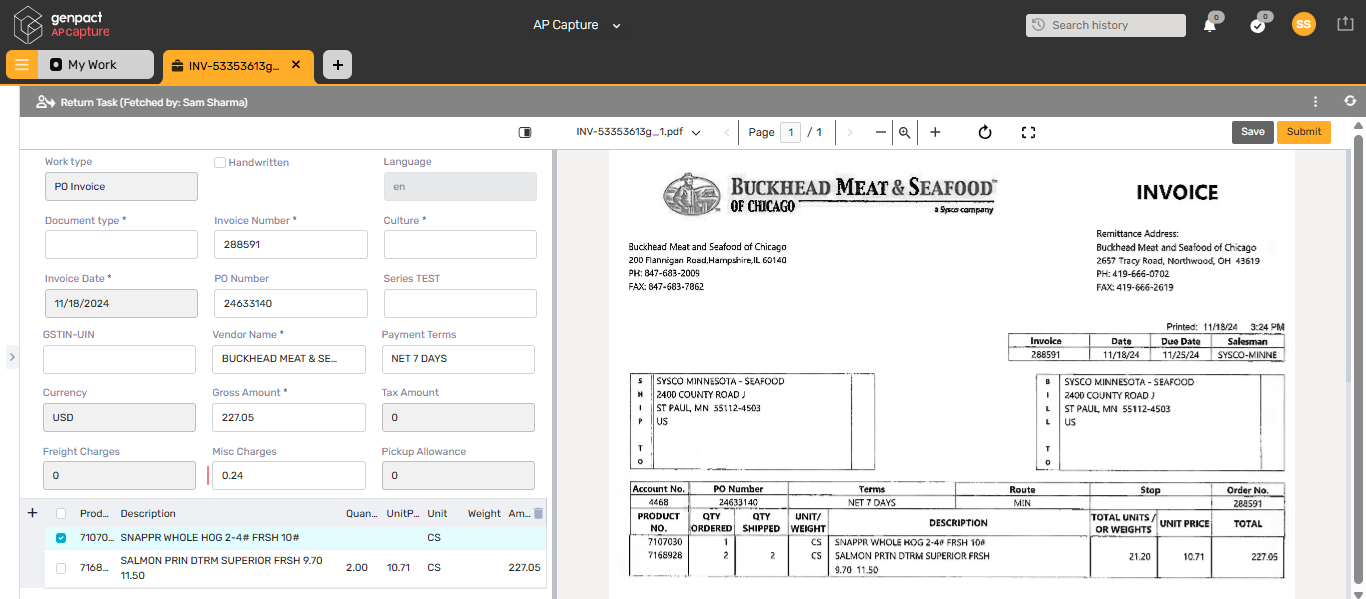Rotate the PDF document

tap(985, 132)
